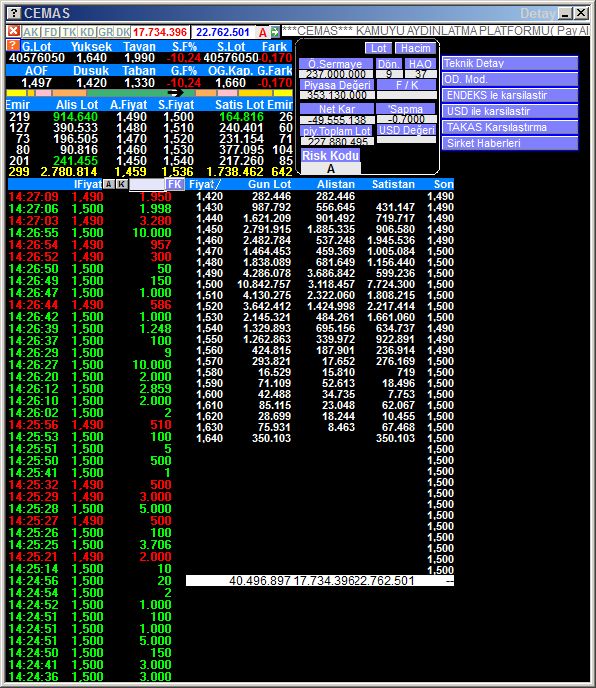This screenshot has height=688, width=596.
Task: Select the AK toolbar tab
Action: click(31, 32)
